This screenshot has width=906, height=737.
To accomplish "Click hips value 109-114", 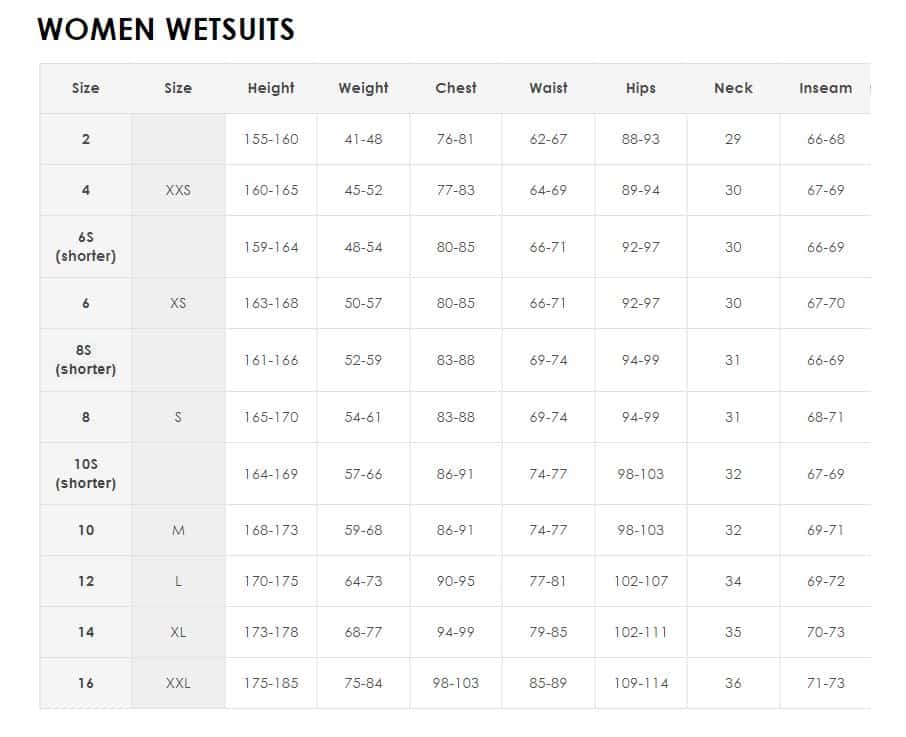I will [641, 683].
